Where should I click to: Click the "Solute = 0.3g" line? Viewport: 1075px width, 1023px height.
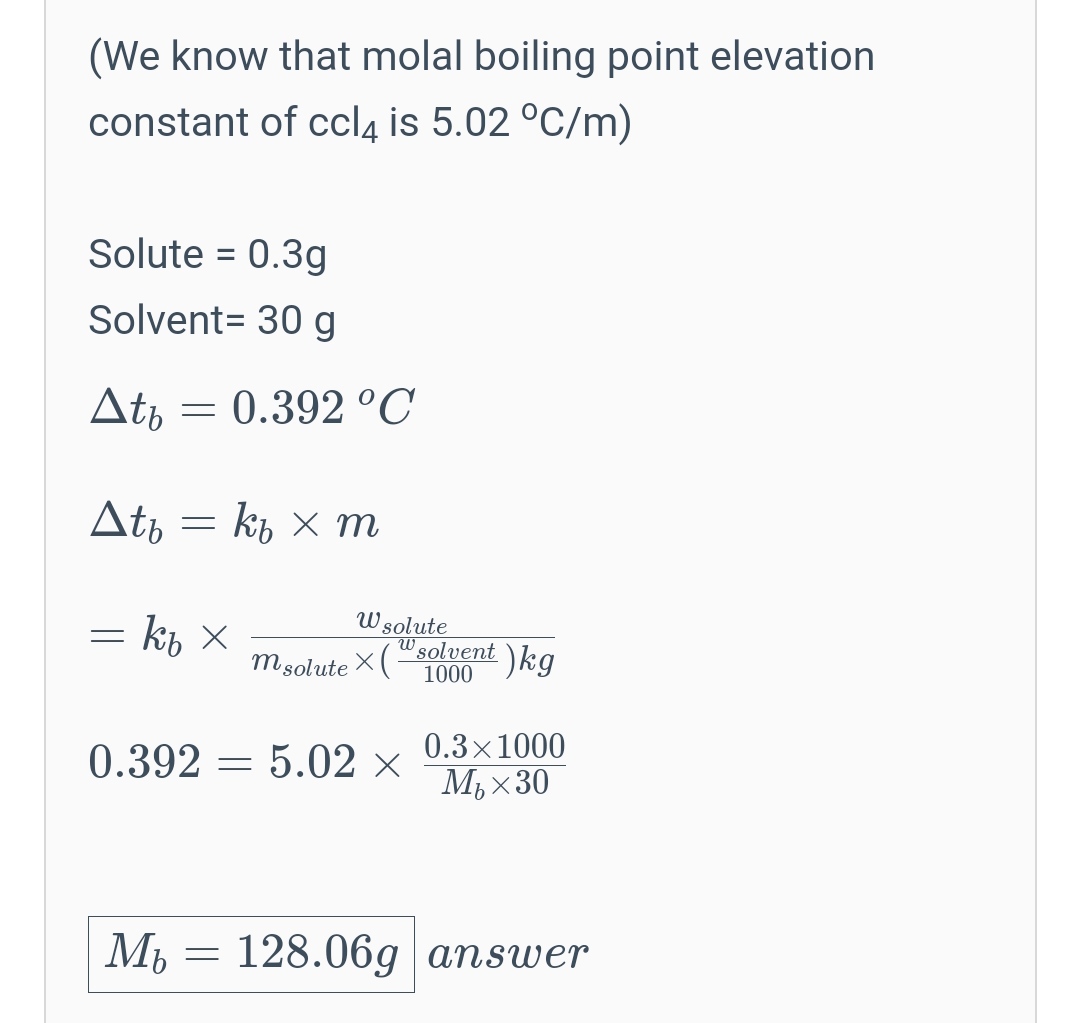tap(207, 255)
